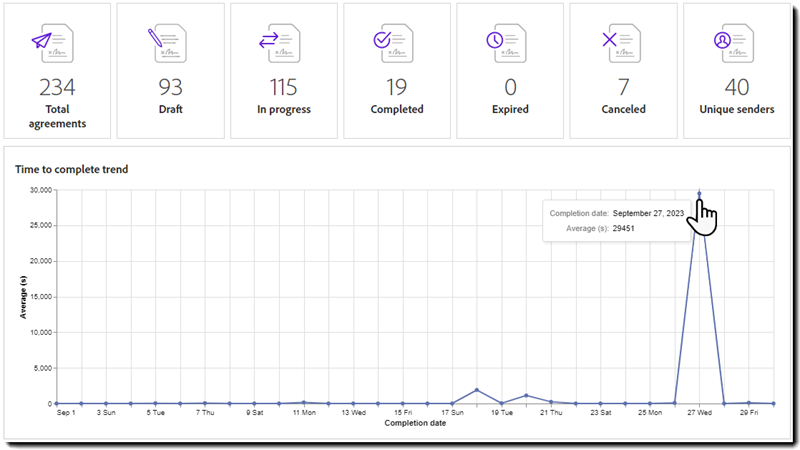
Task: Click the 7 Canceled count
Action: pos(622,88)
